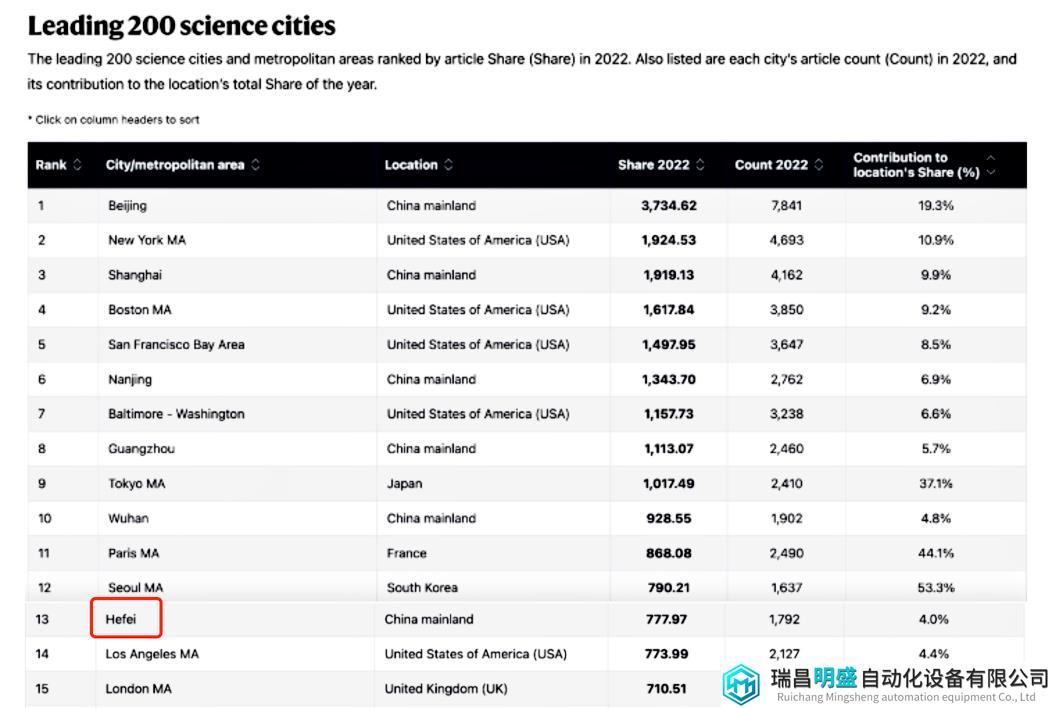Select the Hefei city cell
This screenshot has width=1050, height=708.
tap(121, 619)
